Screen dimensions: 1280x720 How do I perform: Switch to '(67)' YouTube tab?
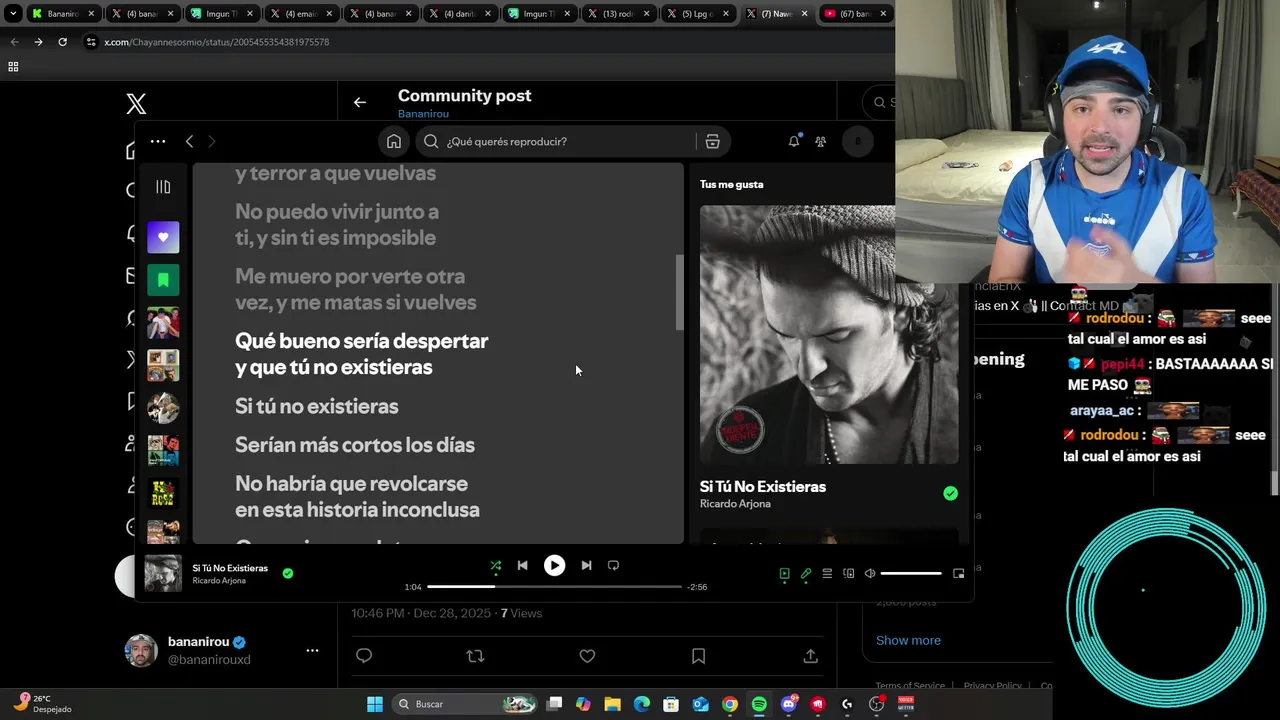click(855, 14)
